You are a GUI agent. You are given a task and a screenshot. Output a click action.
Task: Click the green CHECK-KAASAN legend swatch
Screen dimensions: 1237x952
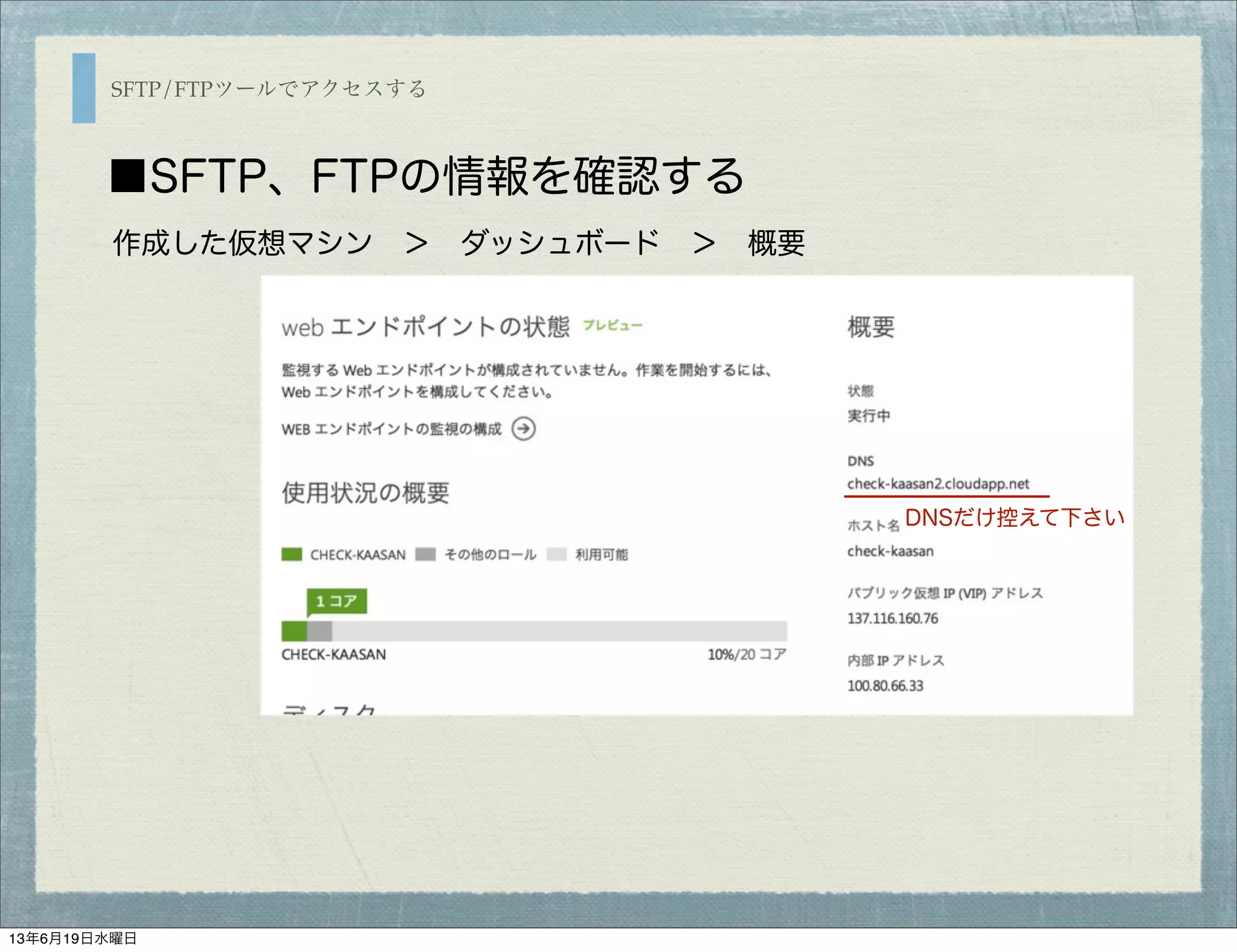(292, 554)
